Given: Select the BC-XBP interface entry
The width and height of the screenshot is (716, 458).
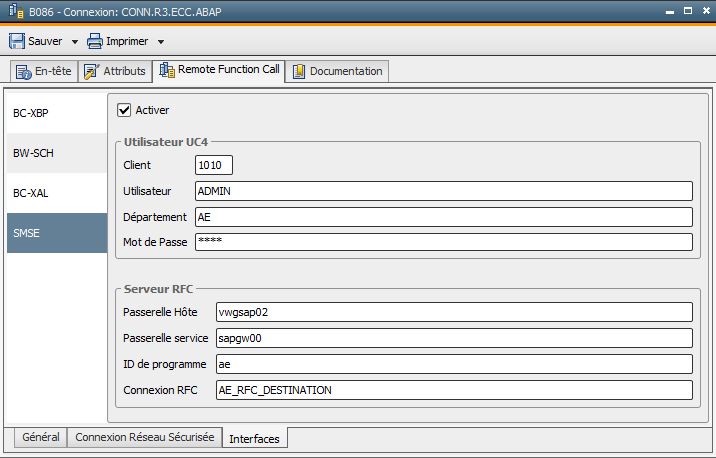Looking at the screenshot, I should pyautogui.click(x=57, y=113).
